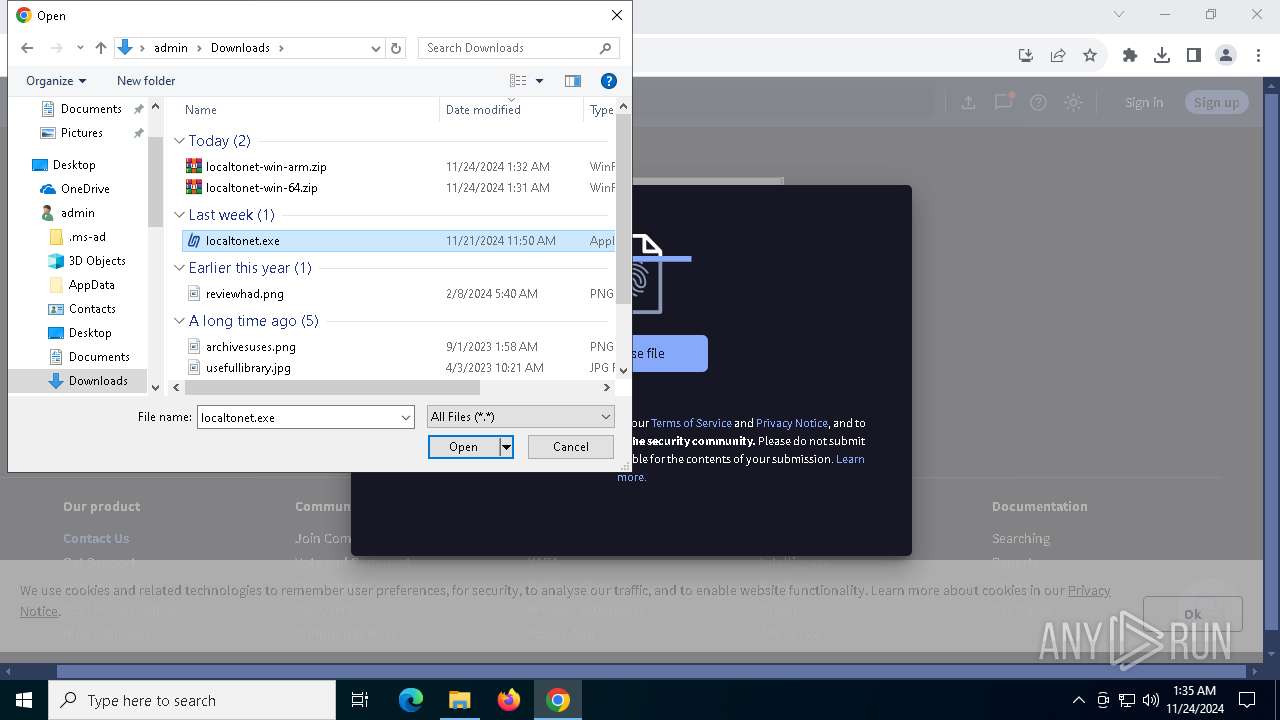Bookmark this page with the star
Image resolution: width=1280 pixels, height=720 pixels.
[x=1090, y=56]
